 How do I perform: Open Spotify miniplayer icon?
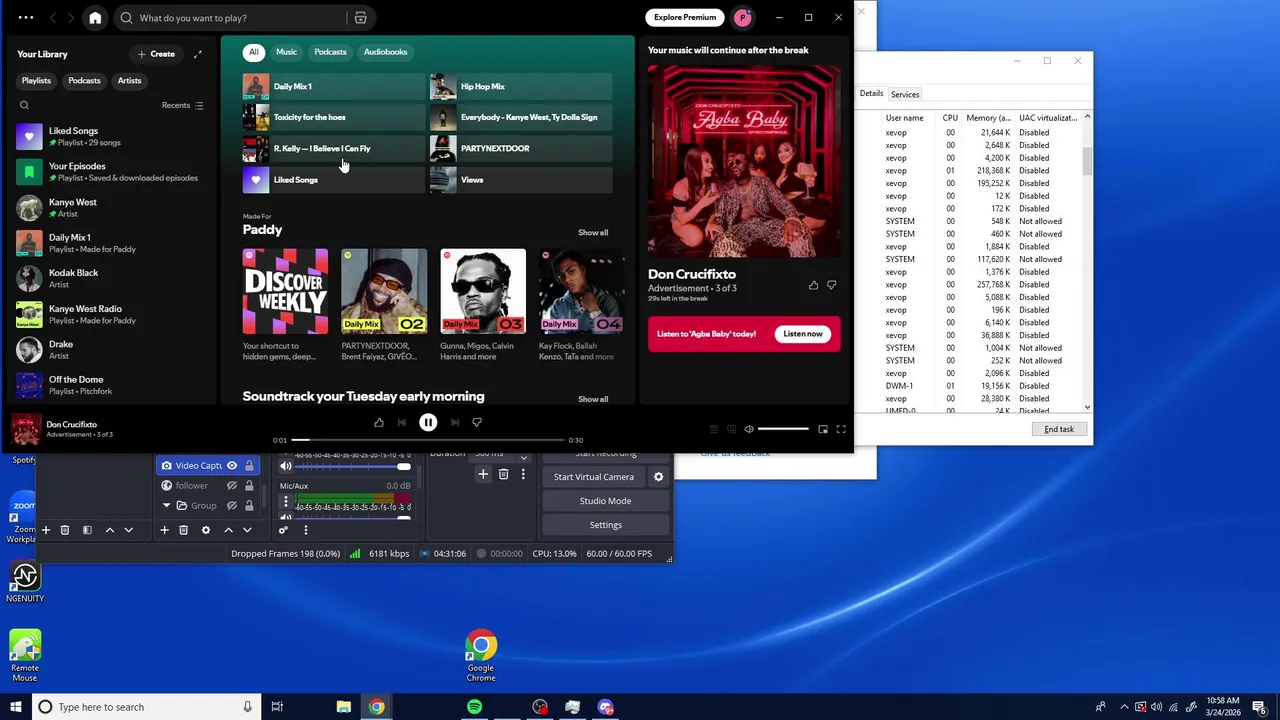(x=823, y=429)
